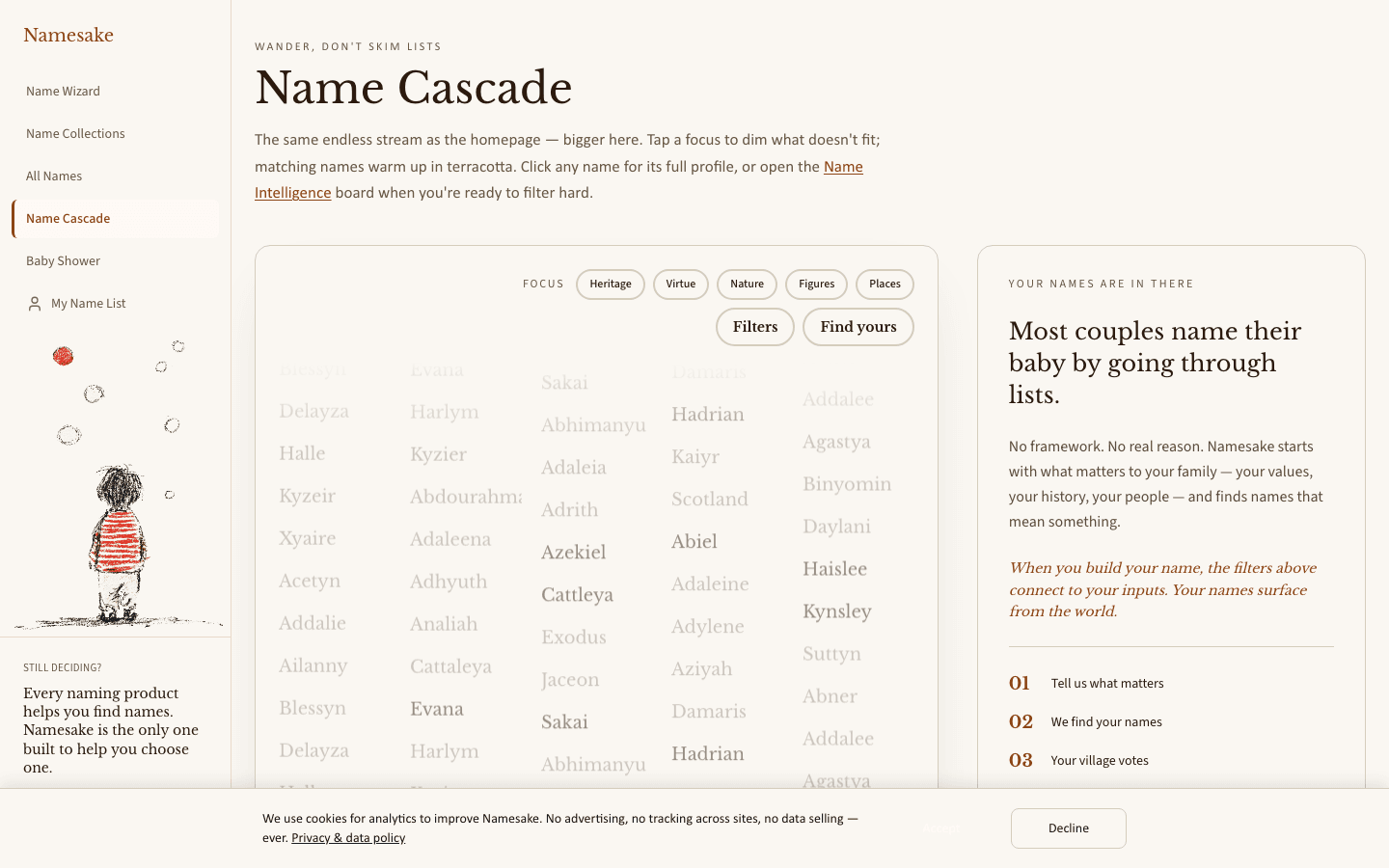This screenshot has height=868, width=1389.
Task: Click the person icon beside My Name List
Action: point(35,304)
